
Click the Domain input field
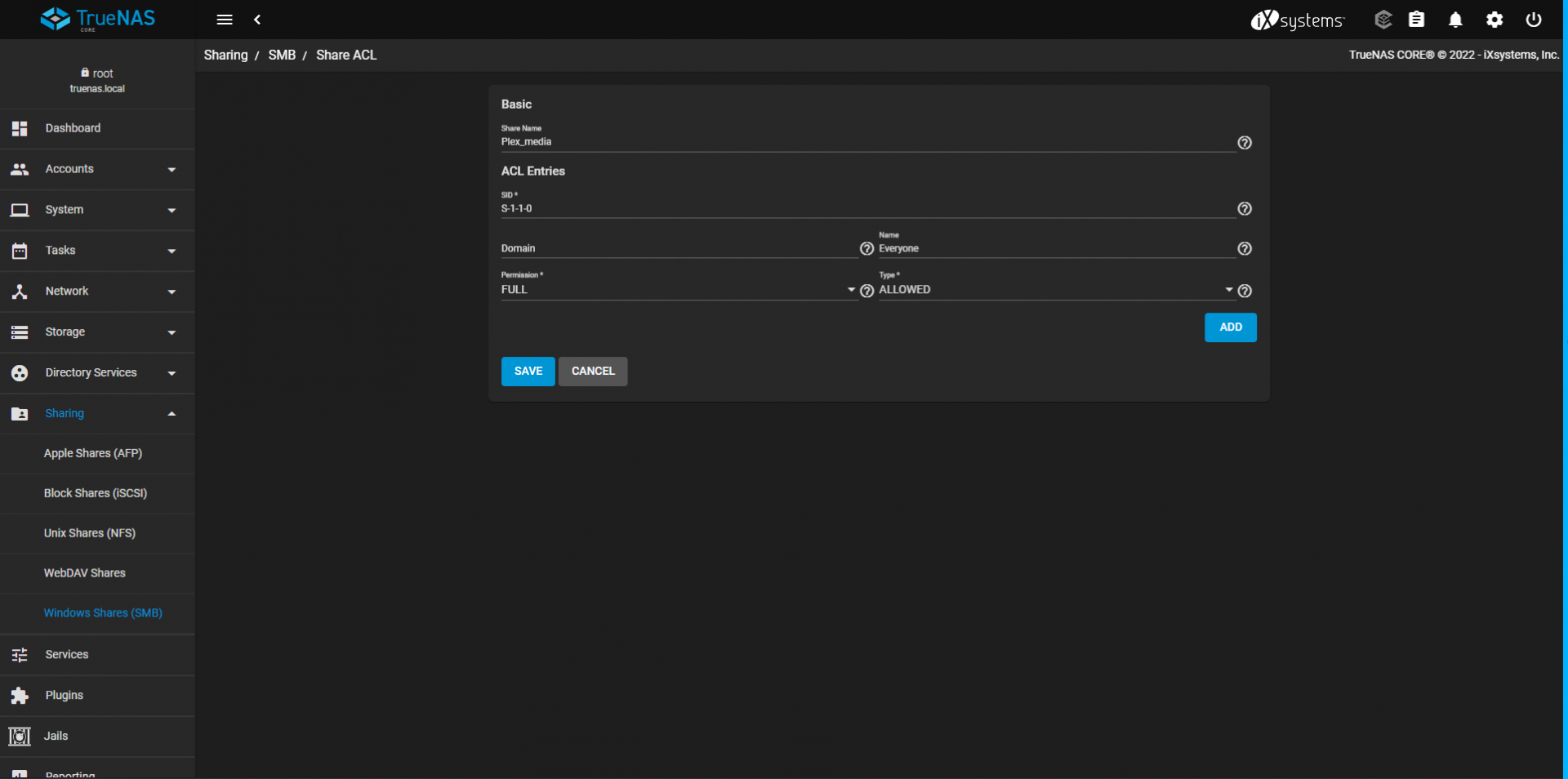coord(679,248)
